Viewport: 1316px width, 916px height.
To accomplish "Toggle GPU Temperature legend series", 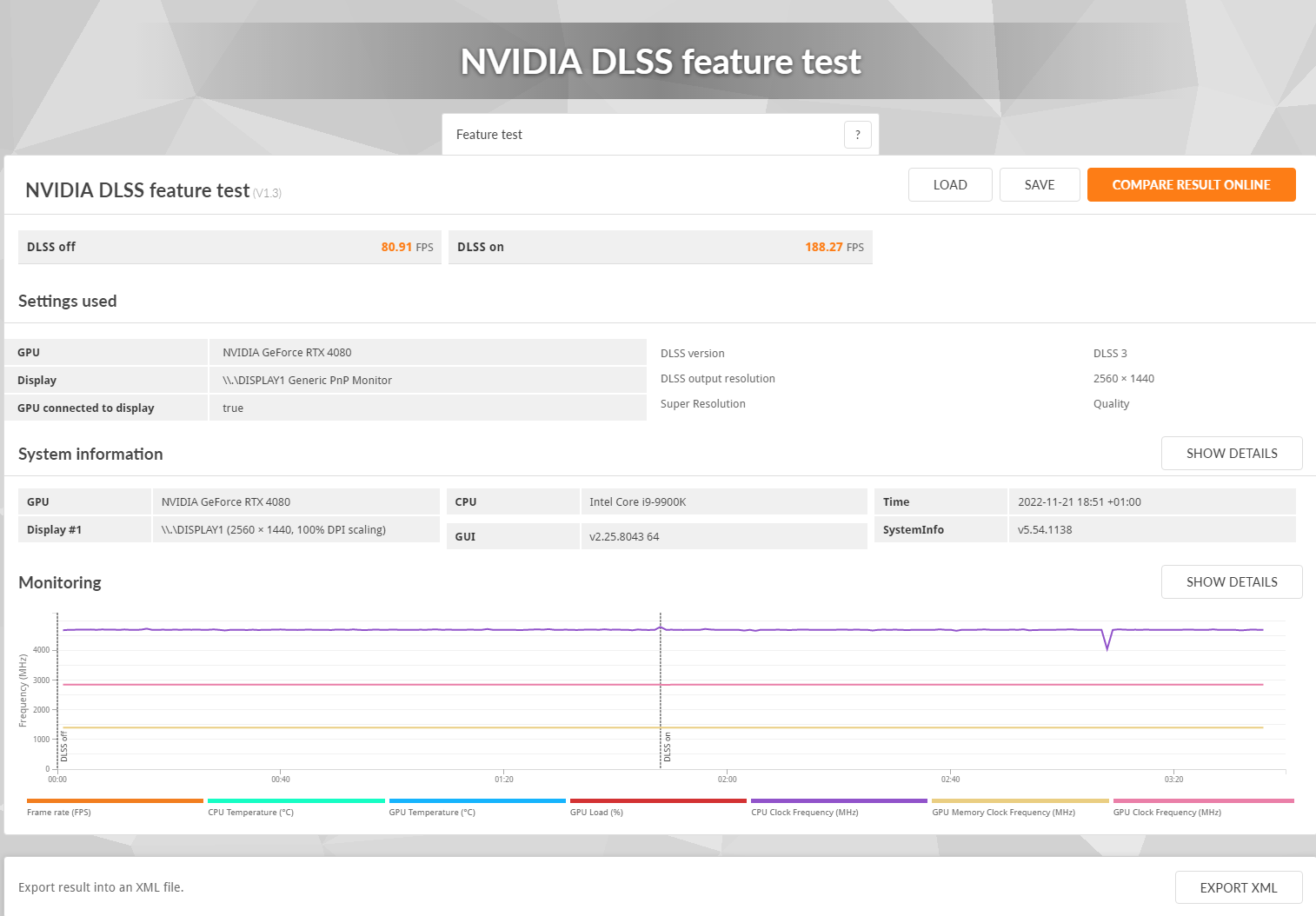I will pyautogui.click(x=477, y=808).
